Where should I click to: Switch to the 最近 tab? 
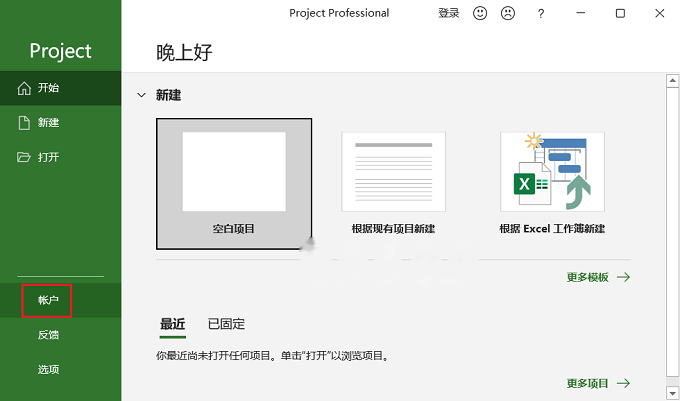click(x=173, y=324)
